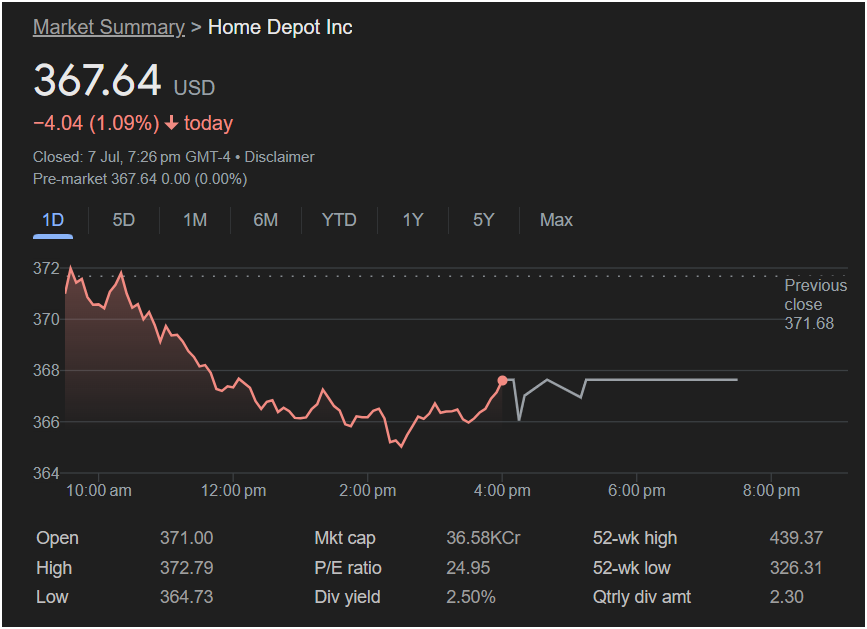
Task: Click the 368 price axis label
Action: 46,370
